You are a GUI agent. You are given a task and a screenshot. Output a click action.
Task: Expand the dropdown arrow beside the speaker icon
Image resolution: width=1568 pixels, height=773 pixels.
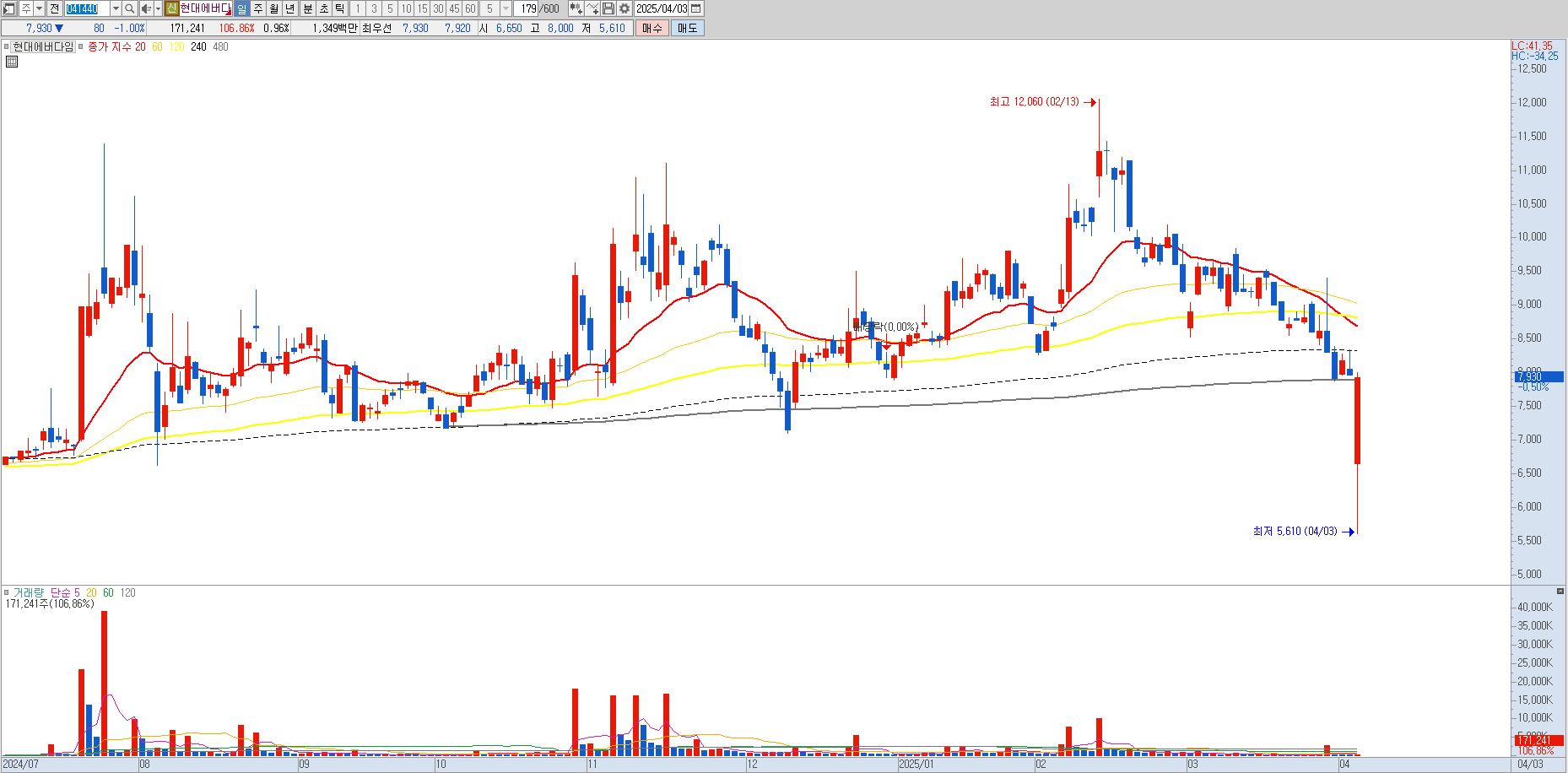pyautogui.click(x=158, y=8)
